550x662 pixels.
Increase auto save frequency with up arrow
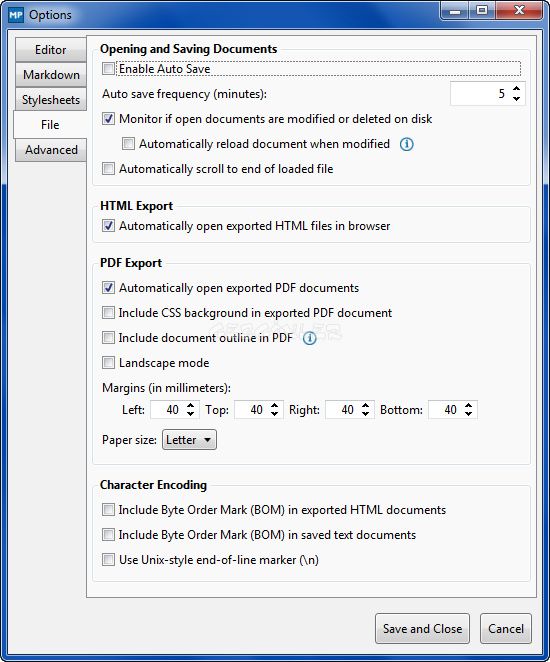point(517,89)
